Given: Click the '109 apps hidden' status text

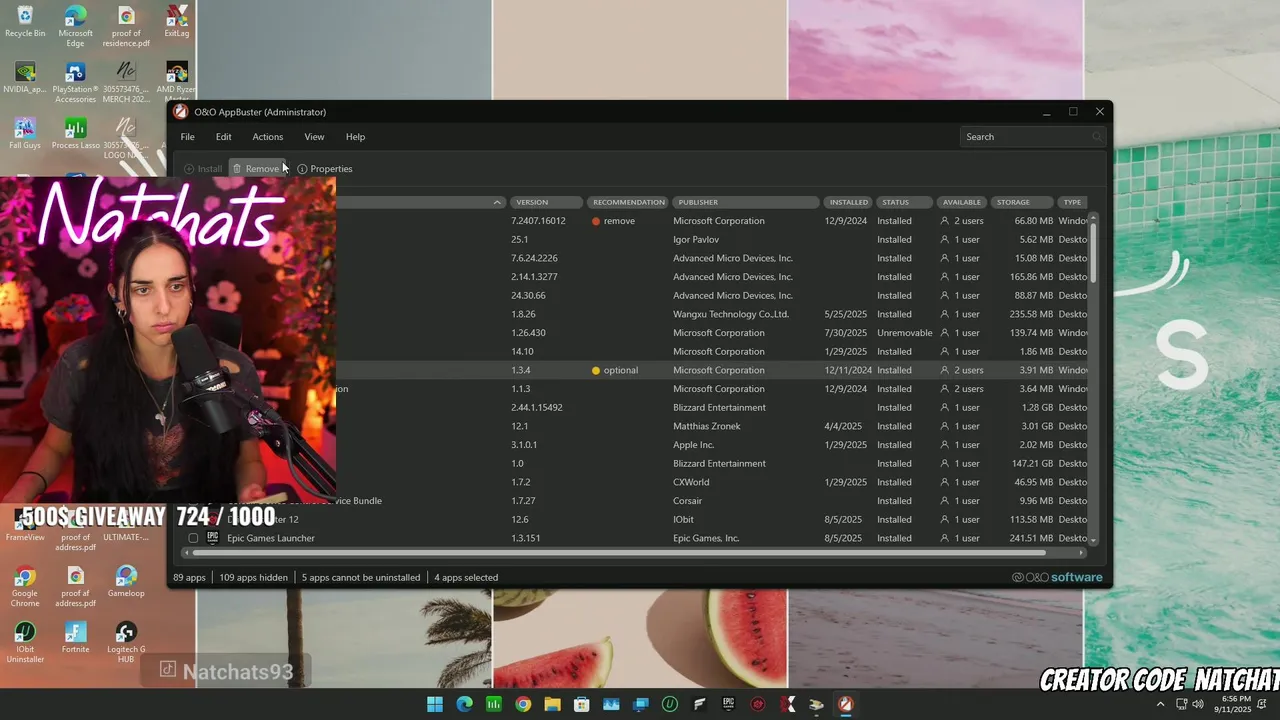Looking at the screenshot, I should coord(253,577).
